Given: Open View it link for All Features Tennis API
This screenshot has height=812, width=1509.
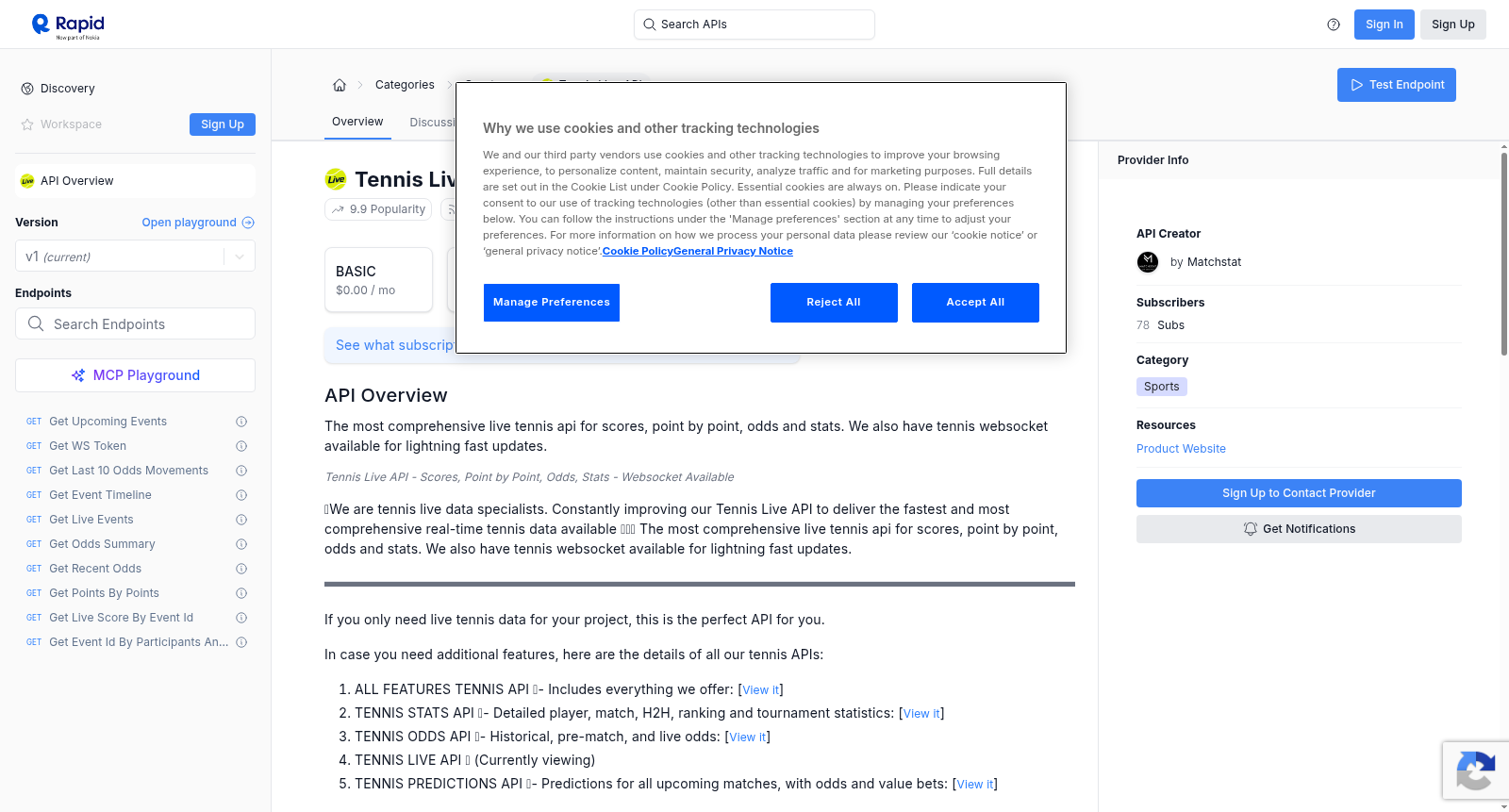Looking at the screenshot, I should point(761,690).
